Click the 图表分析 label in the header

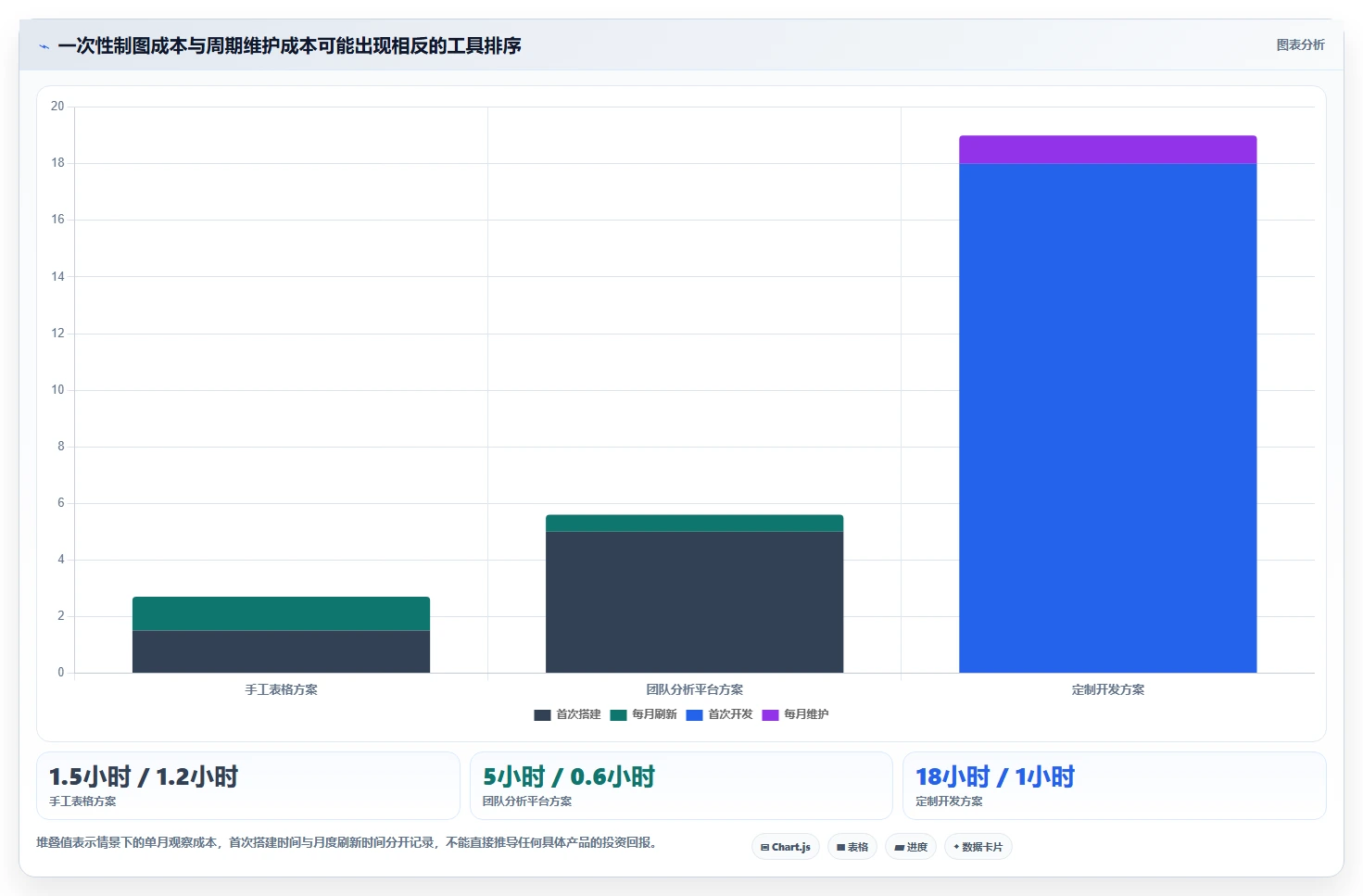[x=1300, y=44]
